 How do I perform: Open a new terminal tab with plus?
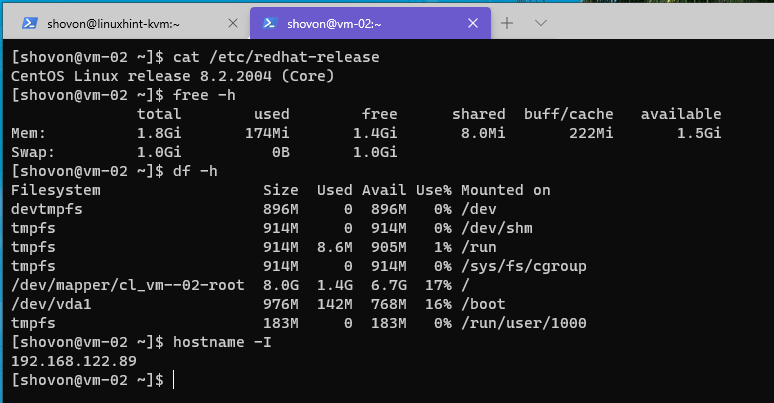(507, 22)
